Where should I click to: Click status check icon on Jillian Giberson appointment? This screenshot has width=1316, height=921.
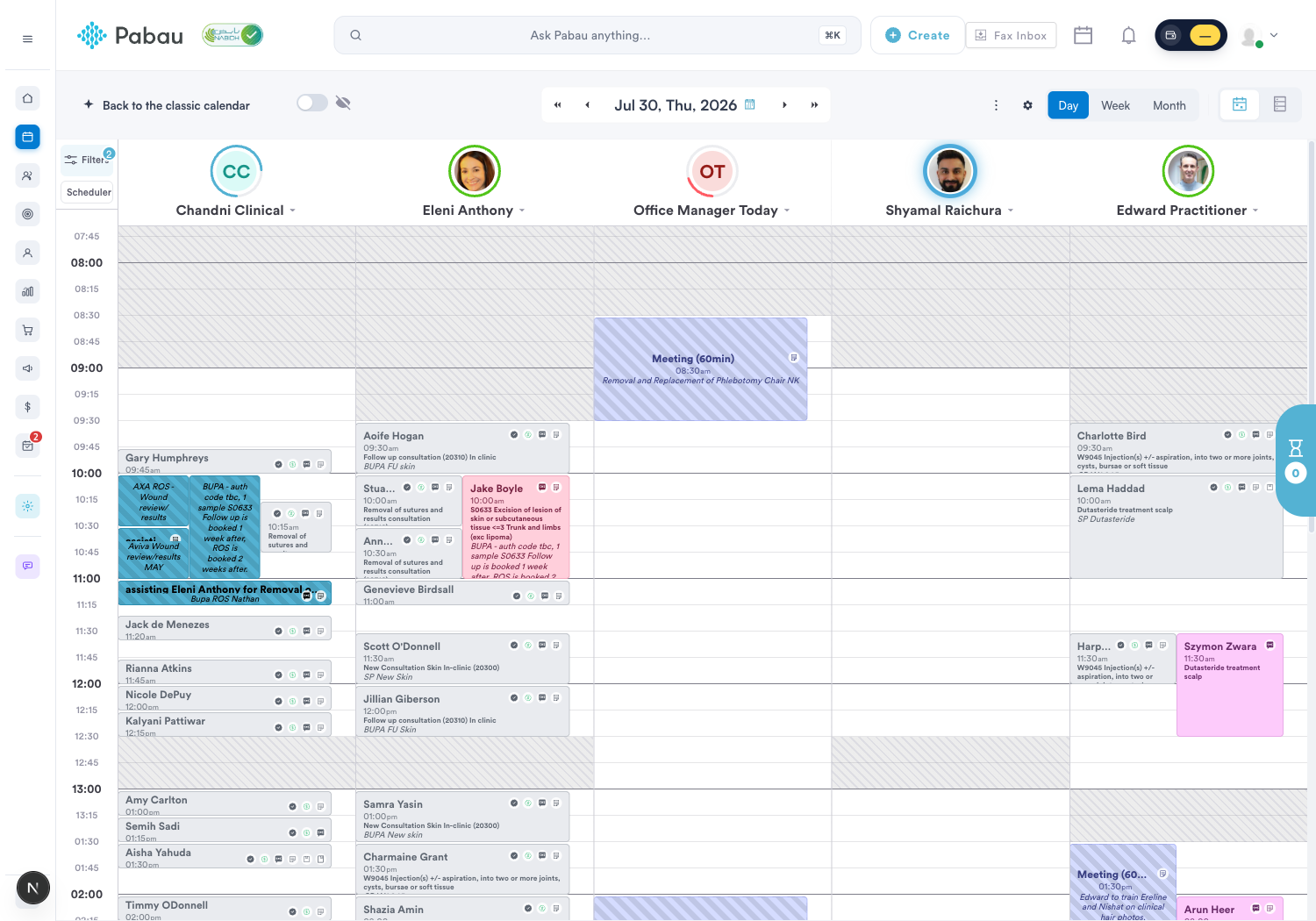514,697
